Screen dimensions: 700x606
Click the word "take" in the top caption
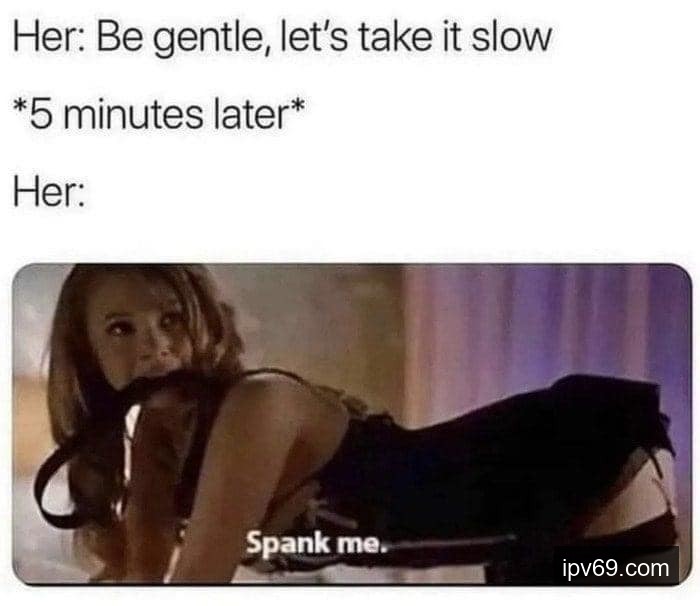coord(395,38)
